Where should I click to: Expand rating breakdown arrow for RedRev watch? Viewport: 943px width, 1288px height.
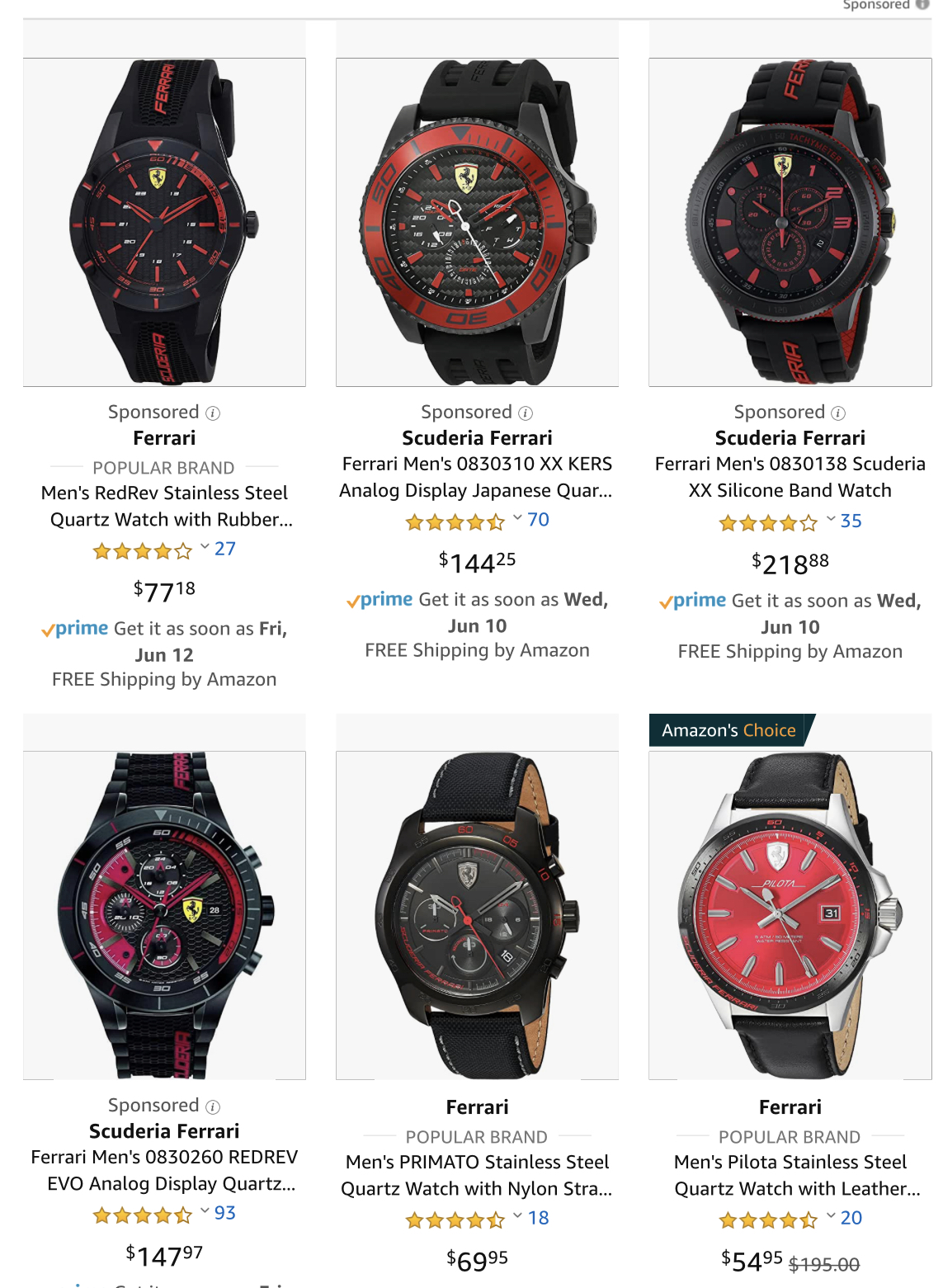pyautogui.click(x=205, y=547)
